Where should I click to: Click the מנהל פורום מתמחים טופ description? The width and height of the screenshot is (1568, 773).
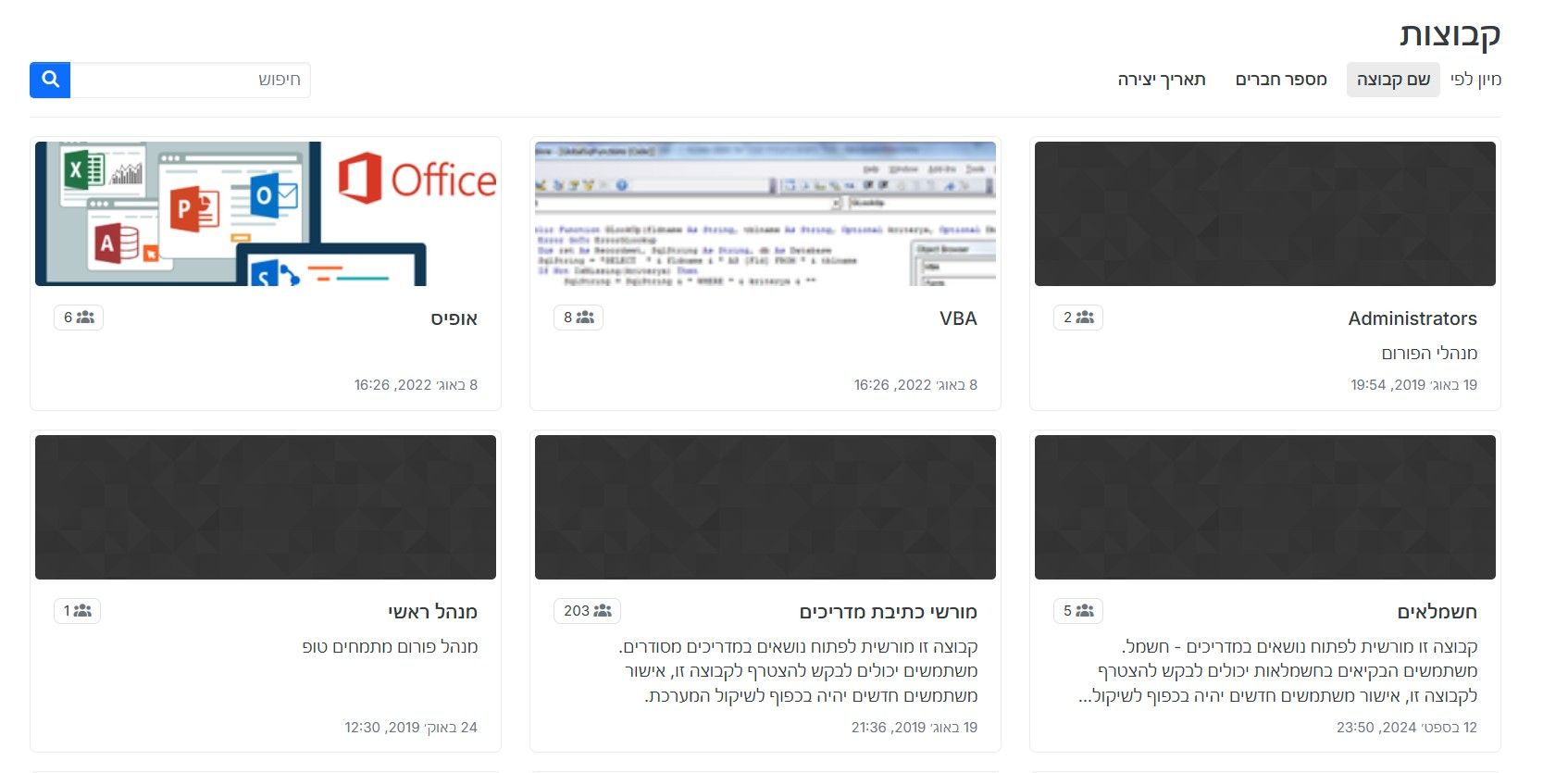click(390, 647)
